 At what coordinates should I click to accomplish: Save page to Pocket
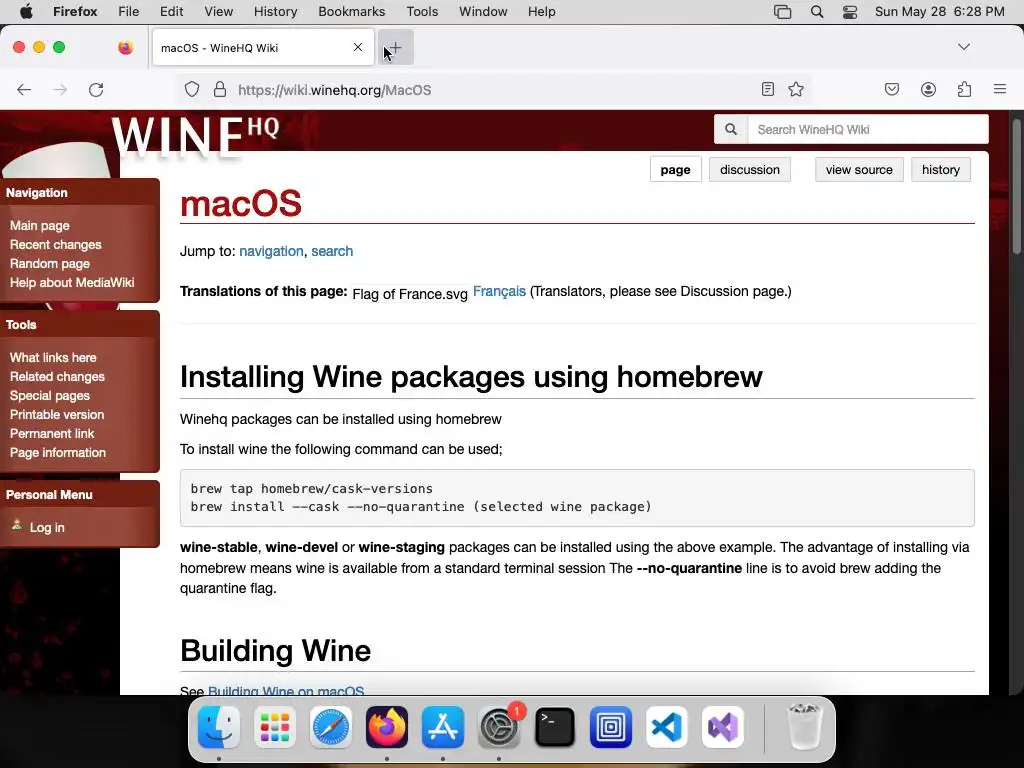click(891, 89)
